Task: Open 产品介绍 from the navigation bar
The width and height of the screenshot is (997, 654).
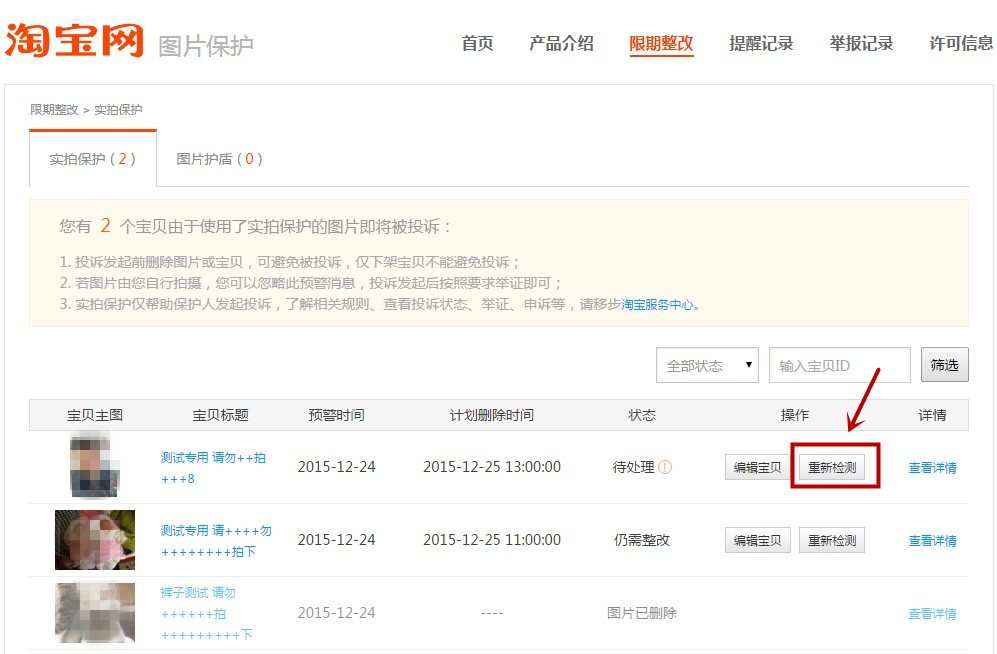Action: click(562, 44)
